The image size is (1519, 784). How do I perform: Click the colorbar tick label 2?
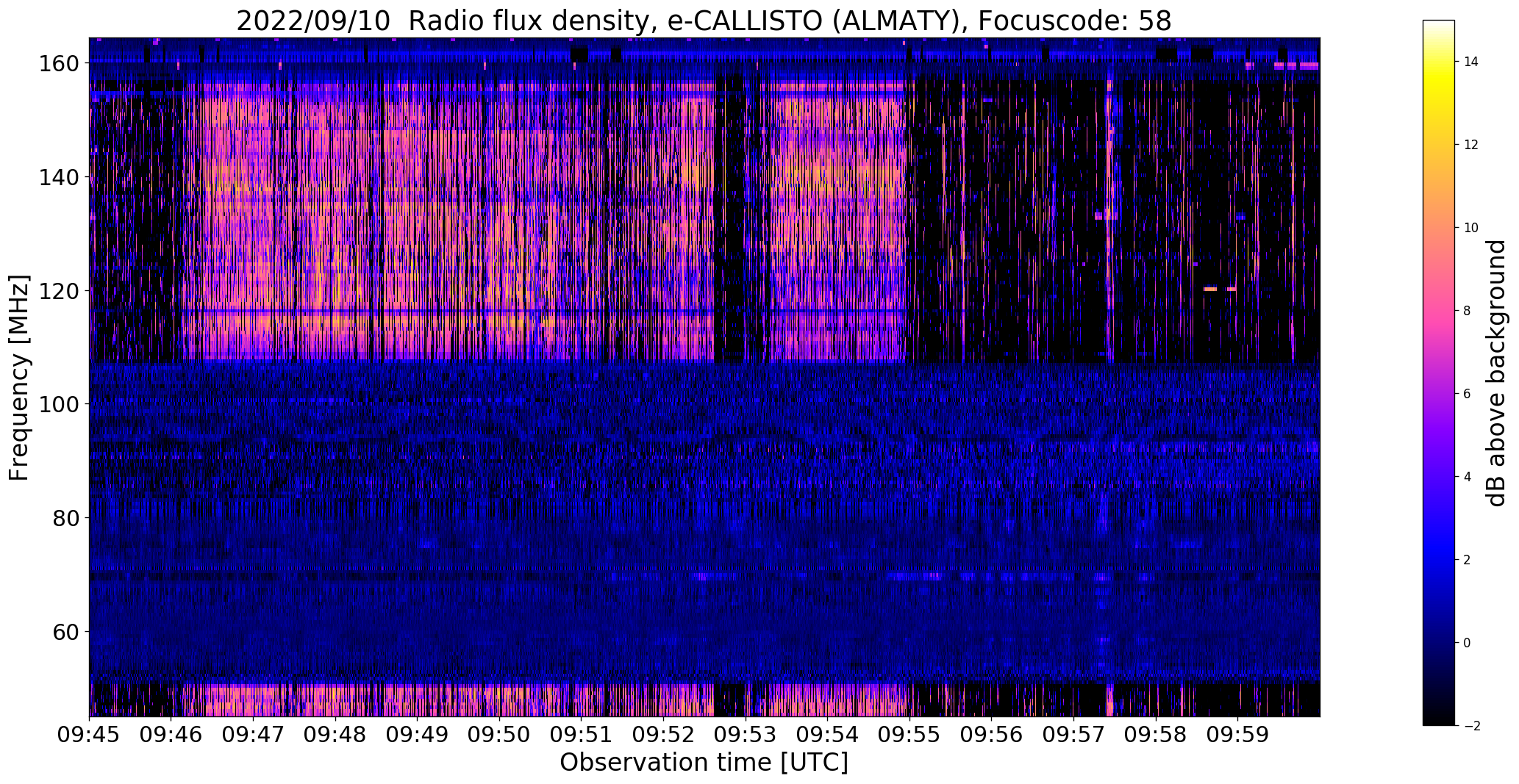1468,560
